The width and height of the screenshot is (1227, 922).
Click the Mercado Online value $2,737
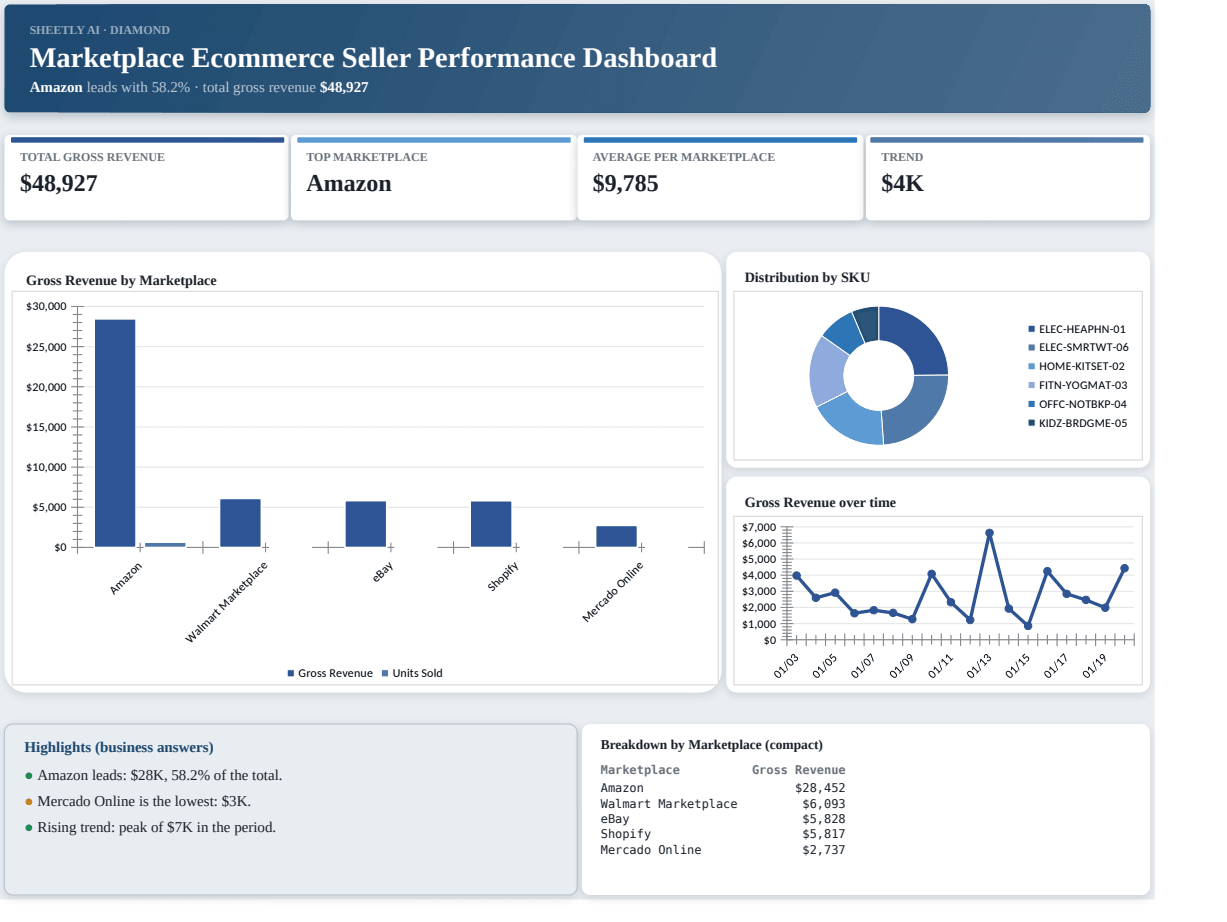coord(823,850)
